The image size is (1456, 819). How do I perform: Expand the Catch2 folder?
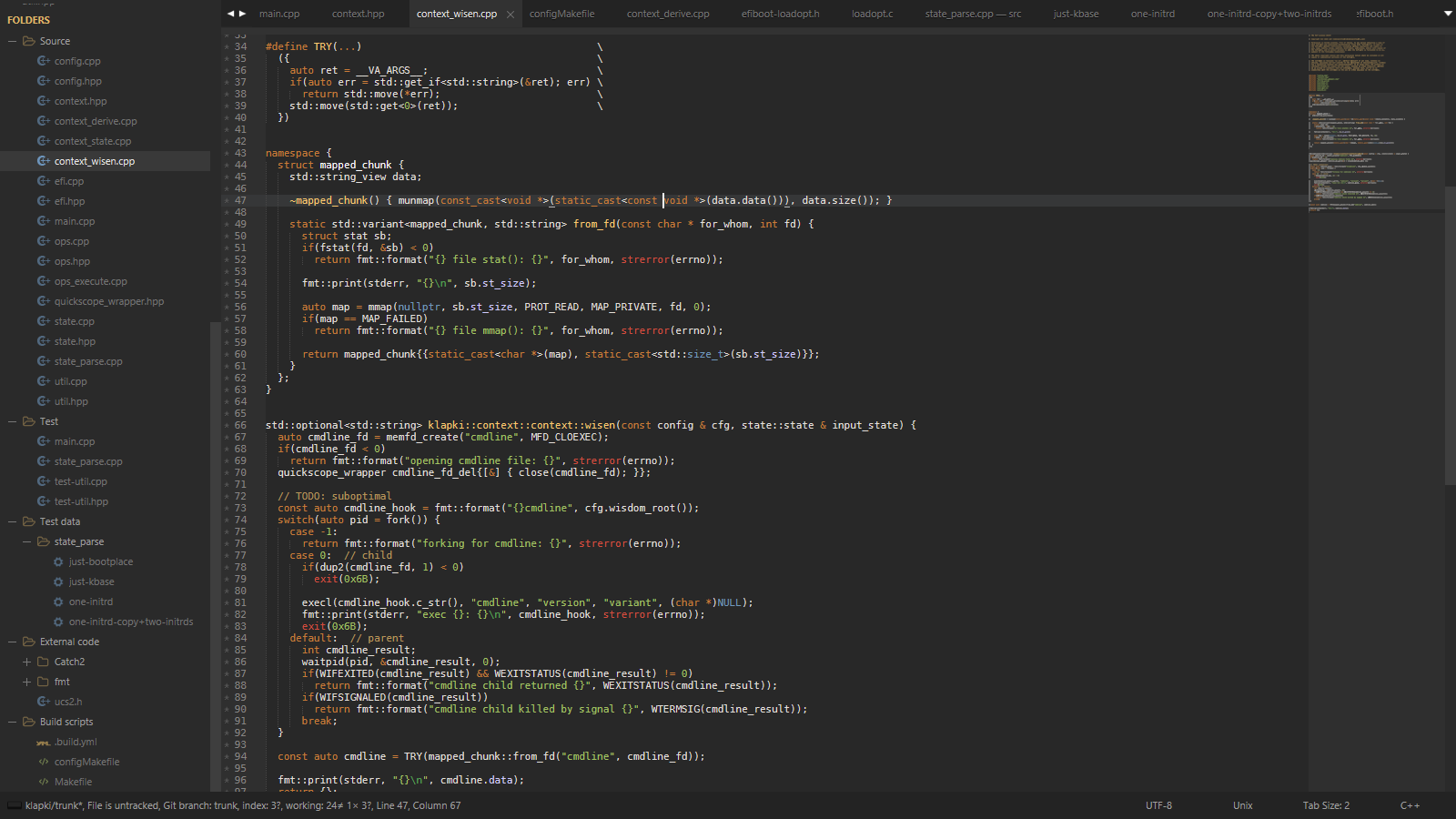point(27,662)
